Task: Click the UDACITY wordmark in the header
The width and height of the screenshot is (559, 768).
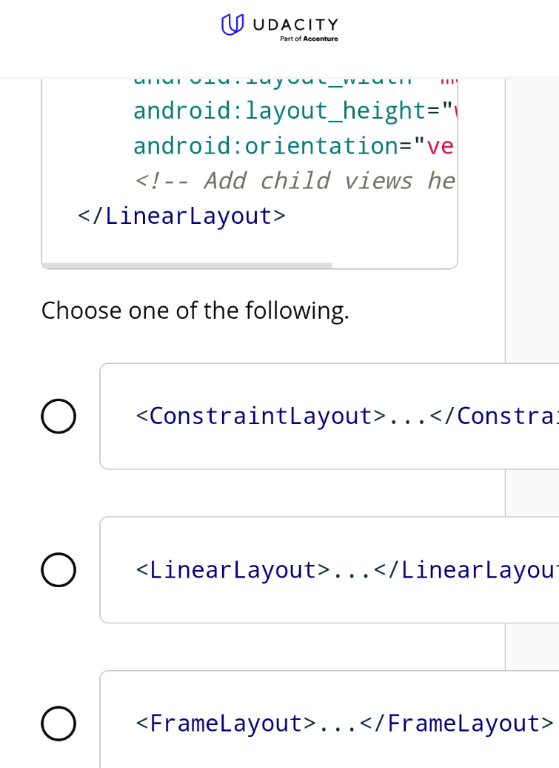Action: tap(296, 25)
